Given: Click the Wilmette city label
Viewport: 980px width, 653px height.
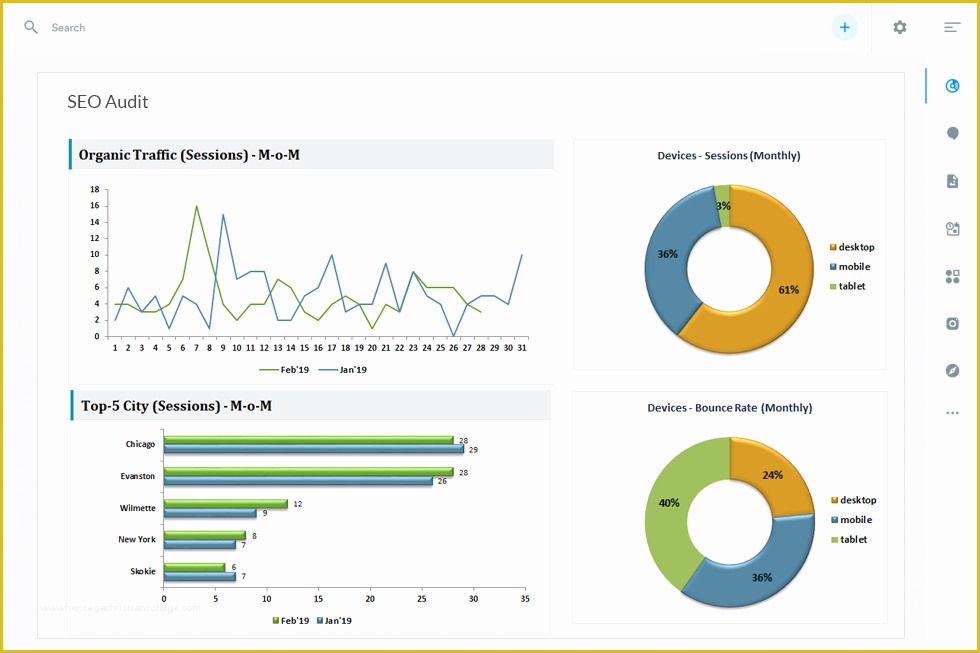Looking at the screenshot, I should tap(138, 508).
